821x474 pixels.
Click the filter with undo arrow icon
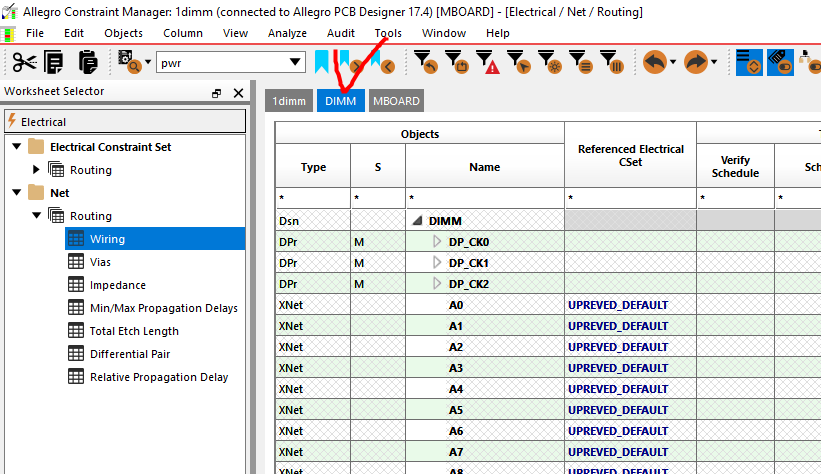pos(426,62)
